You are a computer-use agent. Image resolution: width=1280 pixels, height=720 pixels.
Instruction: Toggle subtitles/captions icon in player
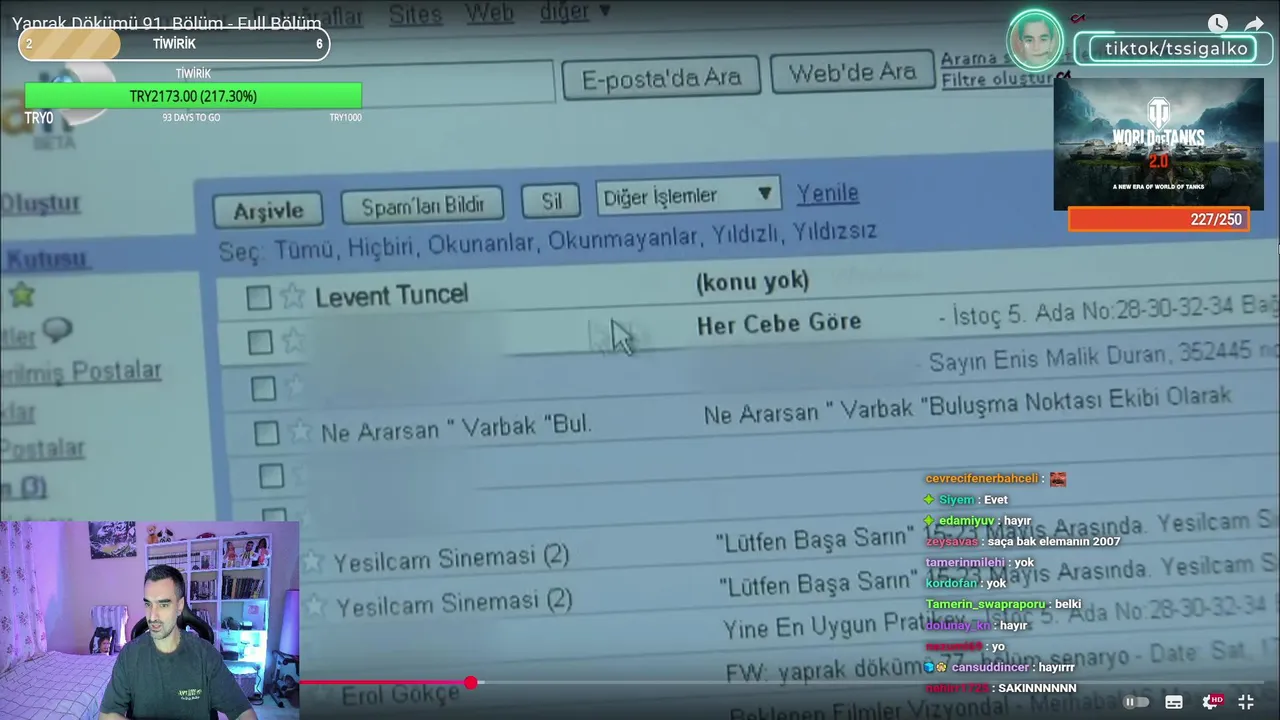1174,702
